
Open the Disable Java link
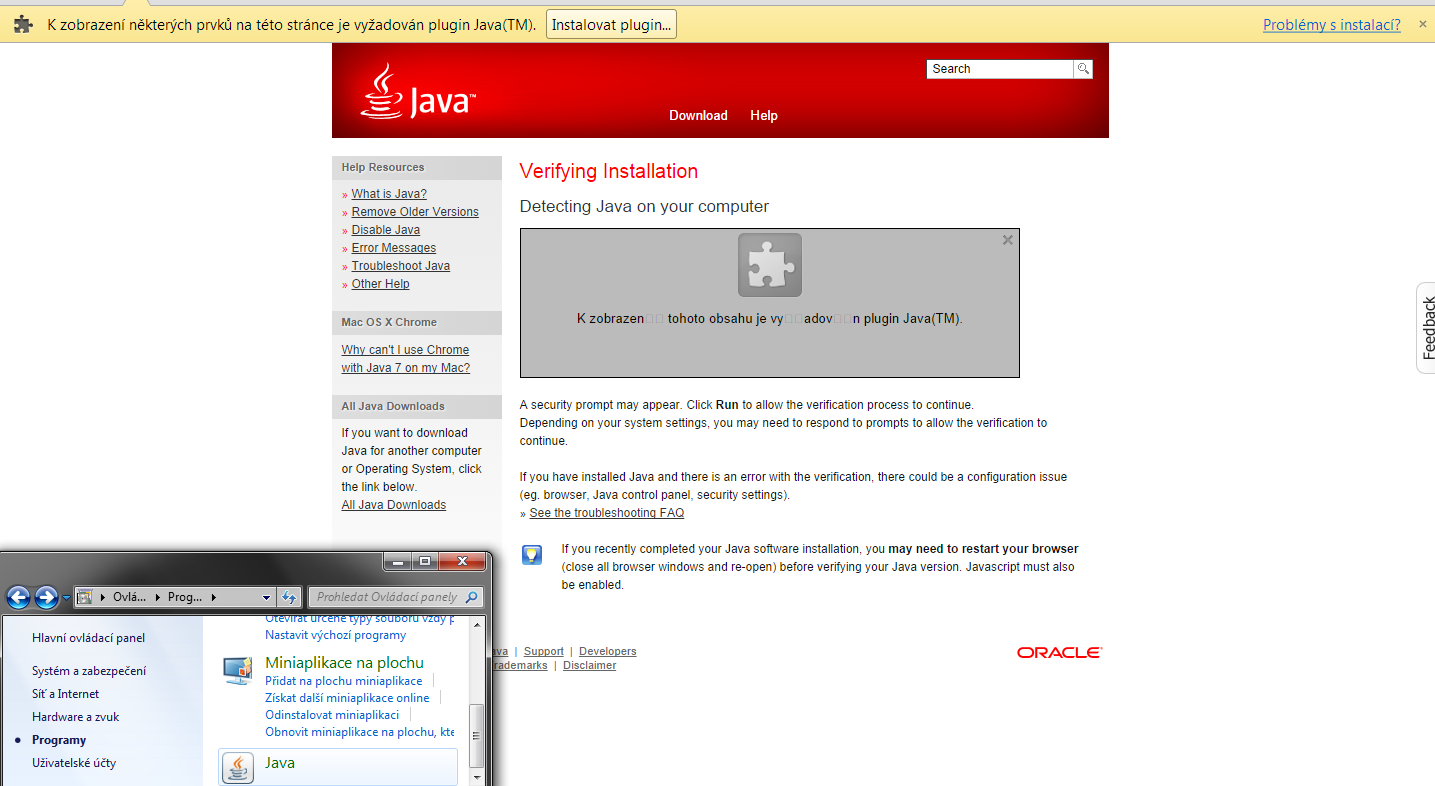[x=386, y=230]
